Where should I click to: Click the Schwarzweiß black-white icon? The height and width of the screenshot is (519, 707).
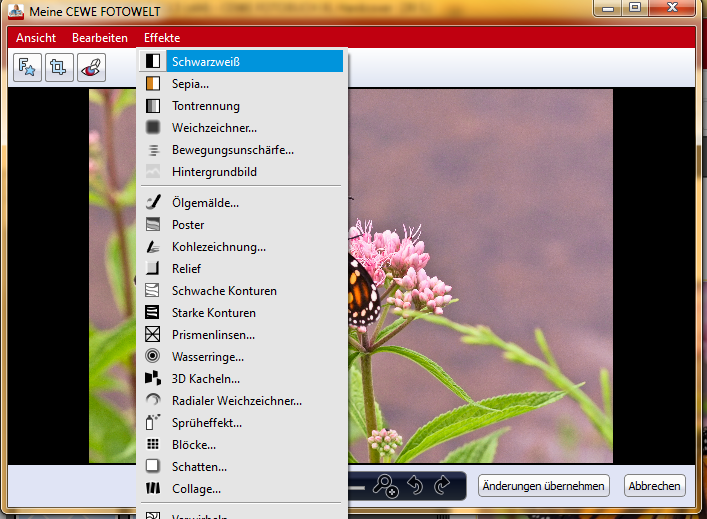[153, 61]
